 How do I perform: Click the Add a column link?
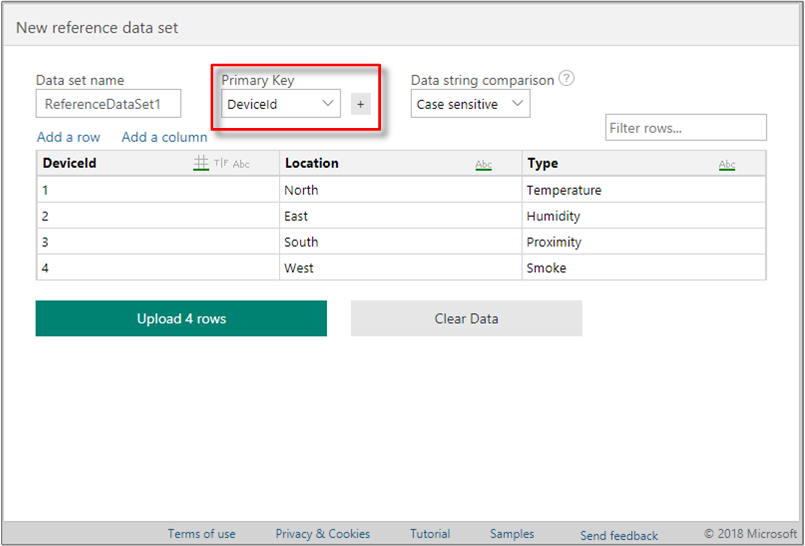coord(164,137)
